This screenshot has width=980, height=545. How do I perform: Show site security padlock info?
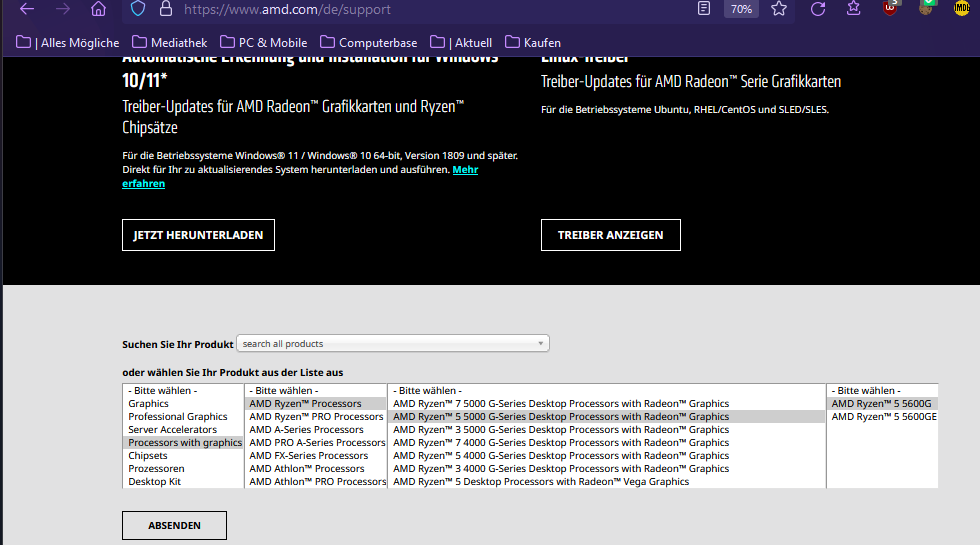(x=166, y=9)
